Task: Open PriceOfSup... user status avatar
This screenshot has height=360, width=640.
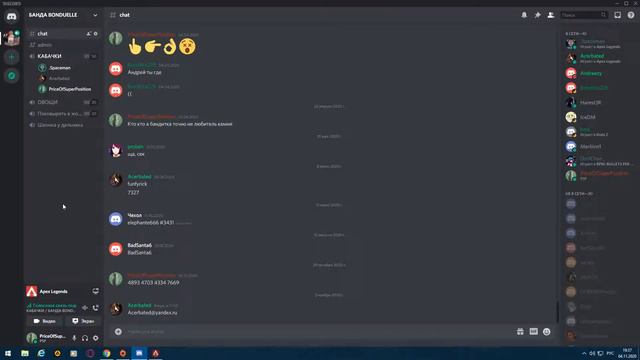Action: click(x=32, y=338)
